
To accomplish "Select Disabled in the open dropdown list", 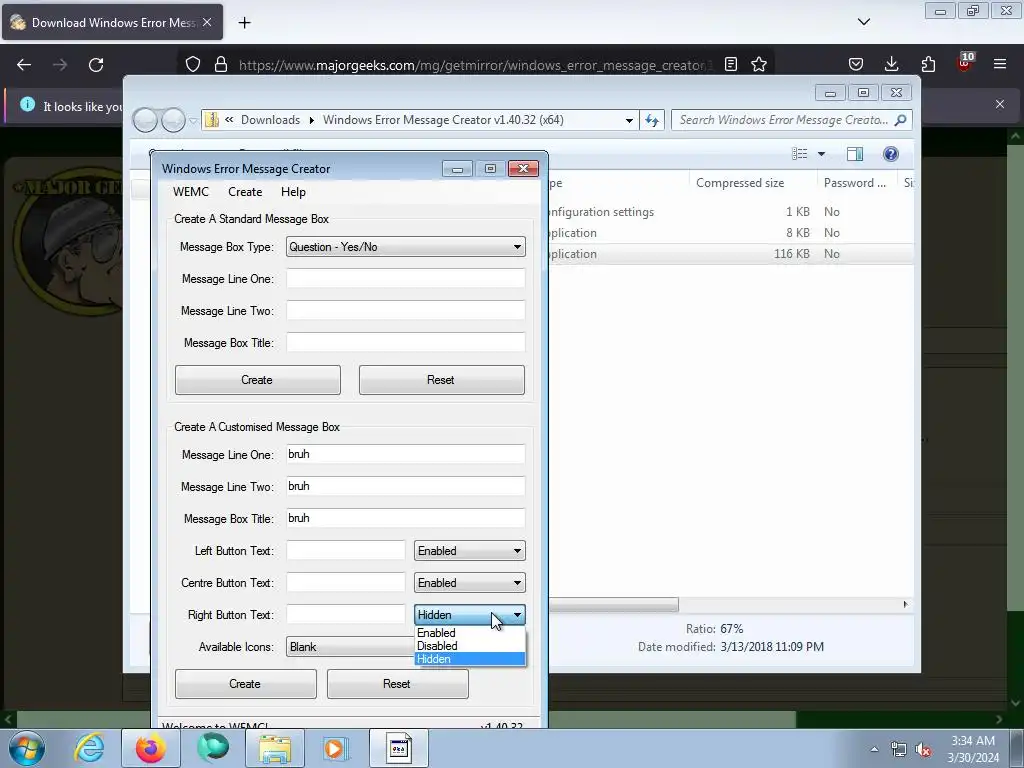I will [x=470, y=646].
